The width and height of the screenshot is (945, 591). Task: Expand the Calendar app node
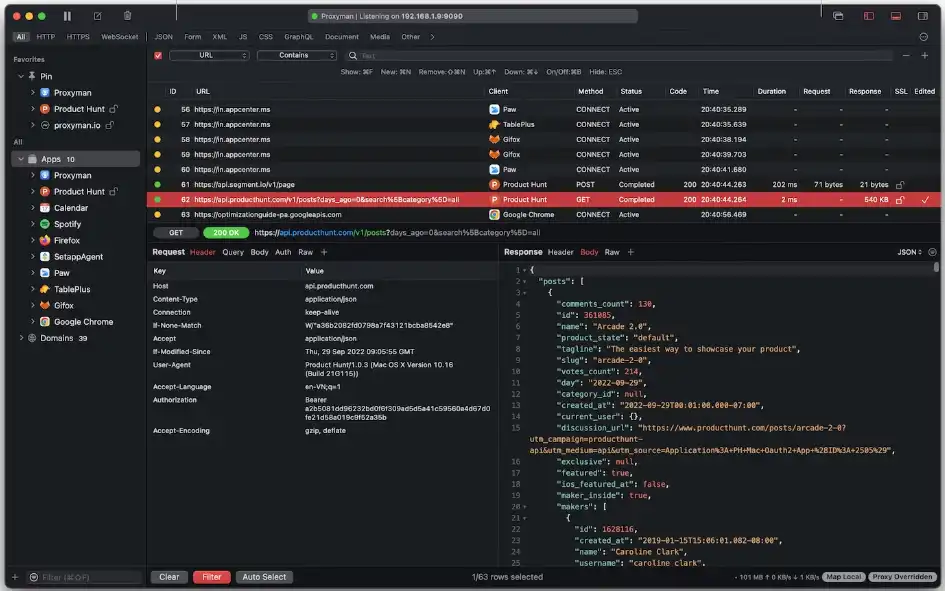click(x=33, y=208)
